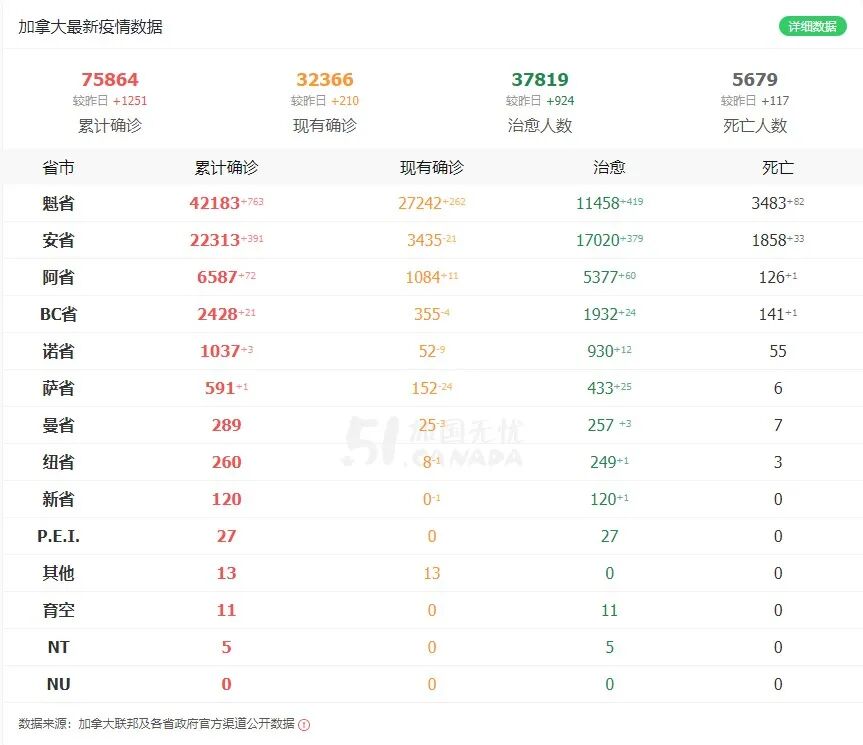Select the BC省 row label
The width and height of the screenshot is (863, 745).
(58, 314)
